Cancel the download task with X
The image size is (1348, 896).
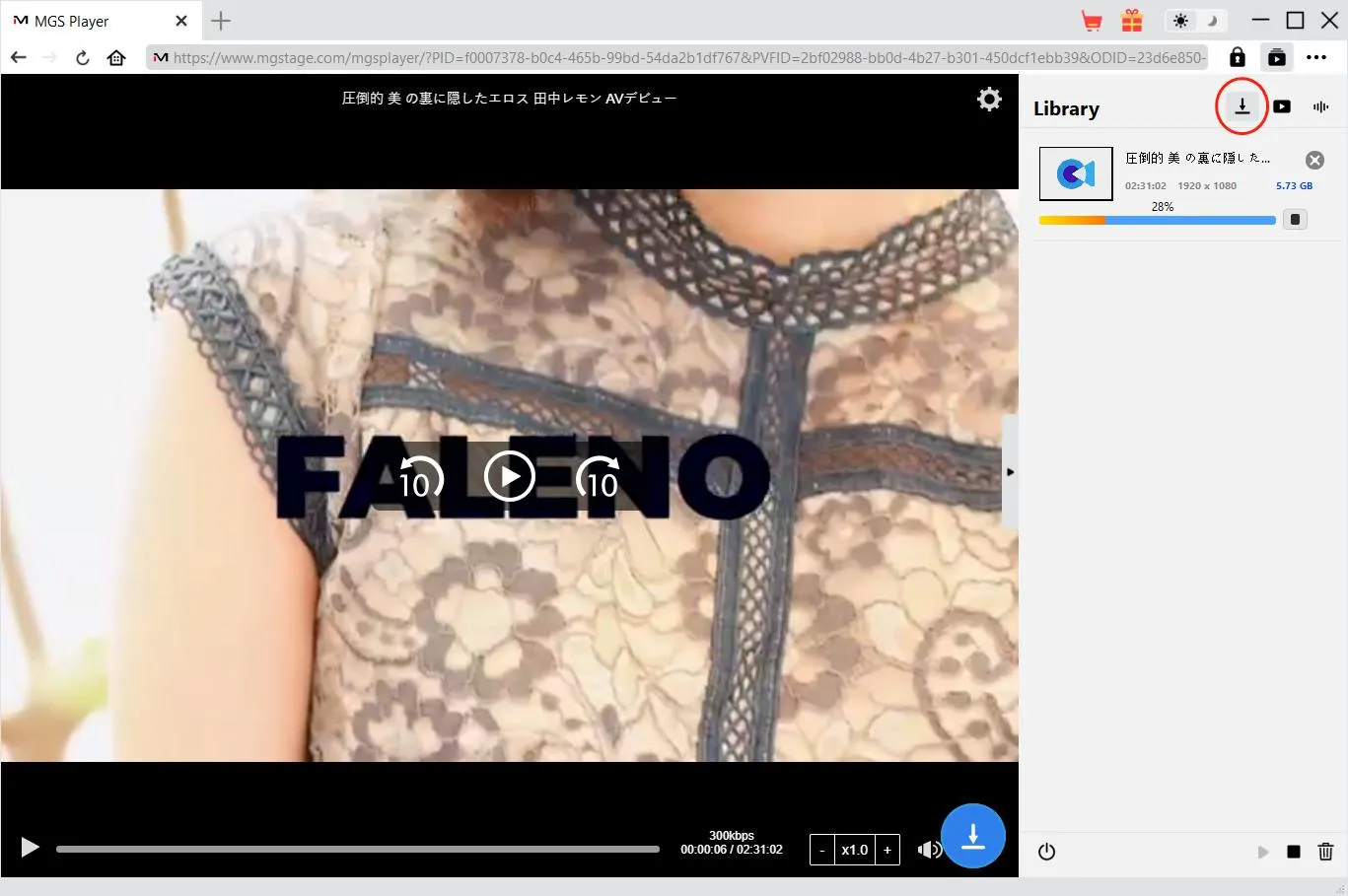[x=1314, y=161]
